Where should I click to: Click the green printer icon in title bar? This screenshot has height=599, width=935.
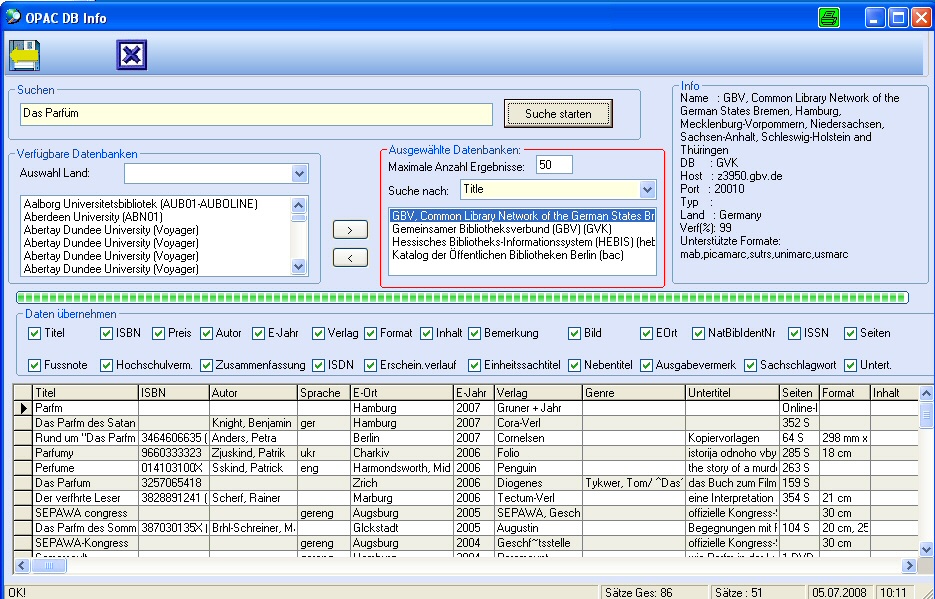coord(830,17)
